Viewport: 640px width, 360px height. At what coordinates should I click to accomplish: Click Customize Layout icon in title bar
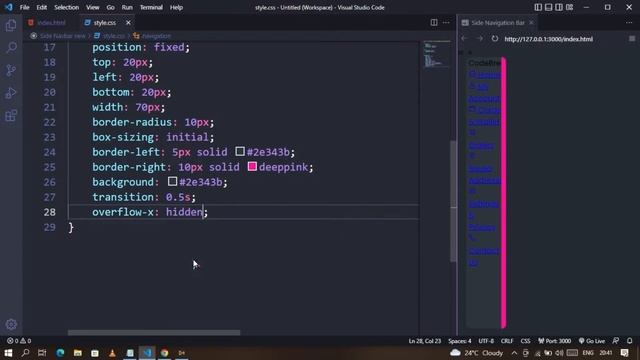point(569,7)
